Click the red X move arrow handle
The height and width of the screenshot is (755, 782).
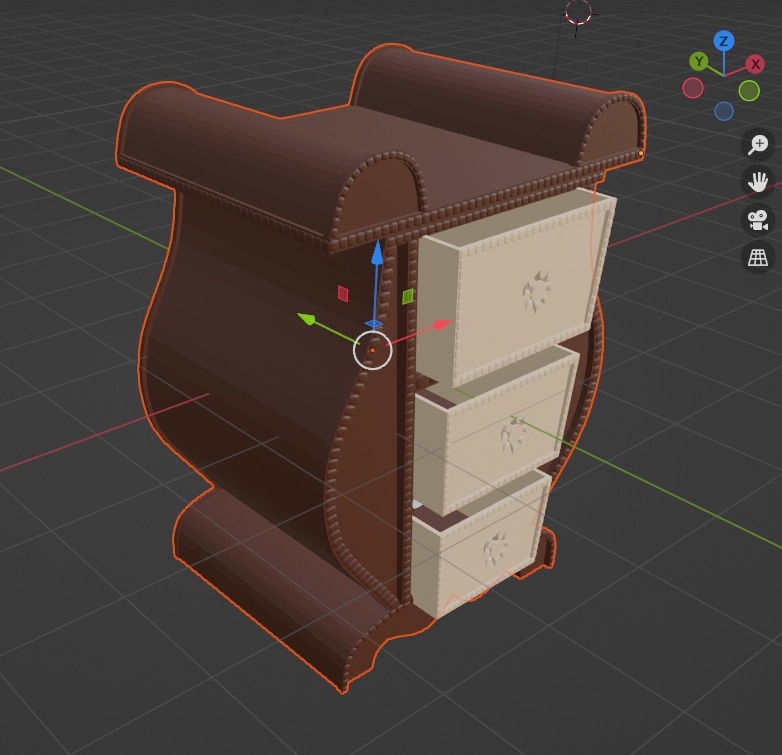442,324
